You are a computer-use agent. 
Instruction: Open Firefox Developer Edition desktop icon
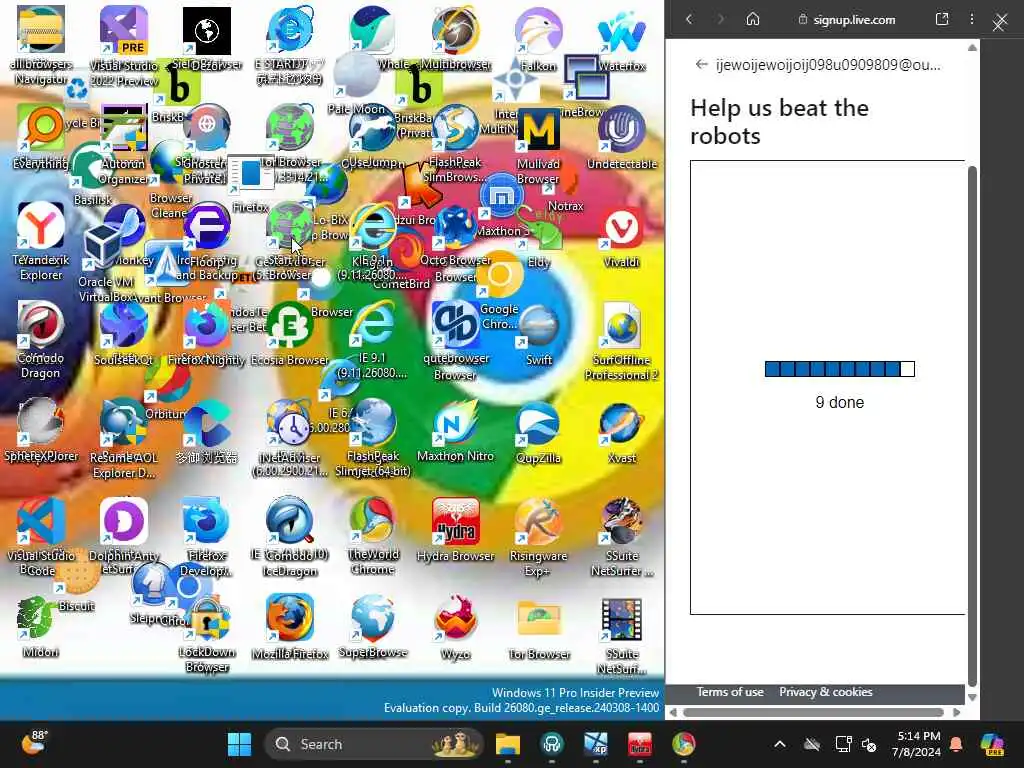pyautogui.click(x=206, y=522)
